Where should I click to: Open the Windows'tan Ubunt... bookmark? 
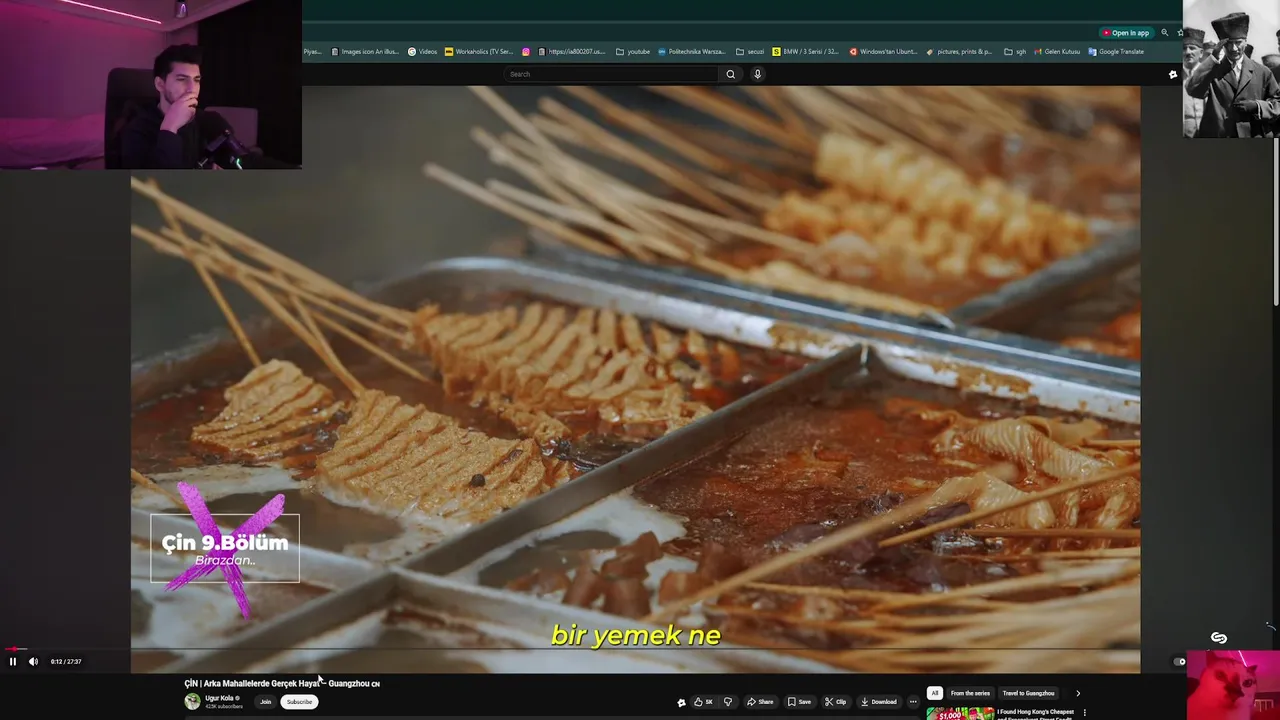[x=883, y=52]
